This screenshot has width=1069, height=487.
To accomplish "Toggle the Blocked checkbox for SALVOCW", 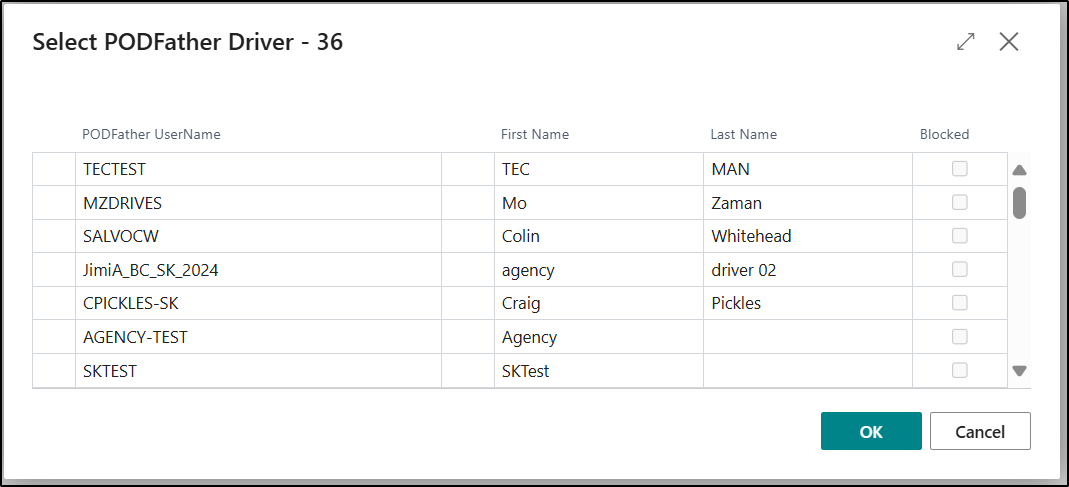I will pyautogui.click(x=959, y=235).
